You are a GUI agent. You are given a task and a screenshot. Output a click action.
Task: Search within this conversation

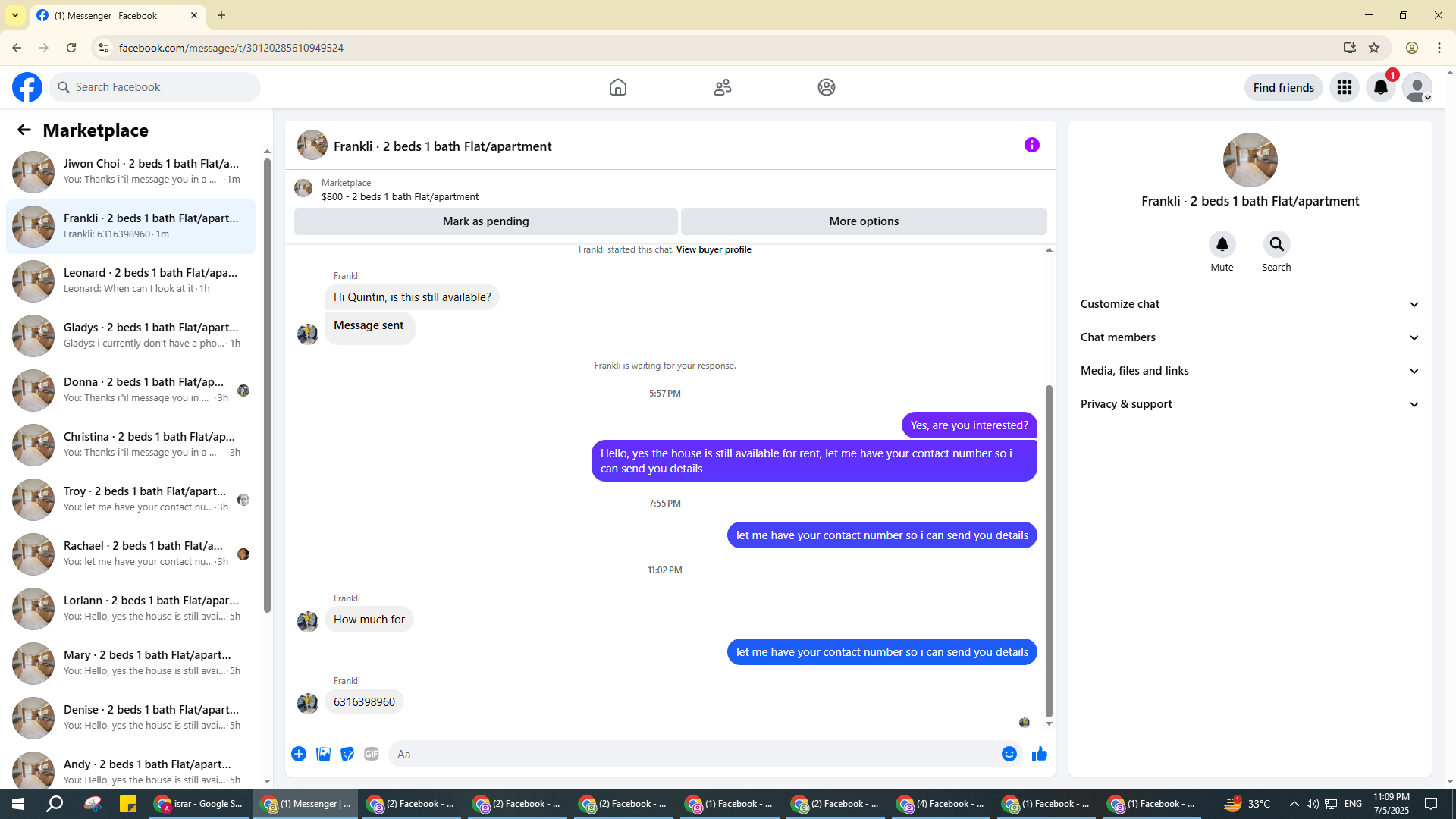[x=1276, y=245]
